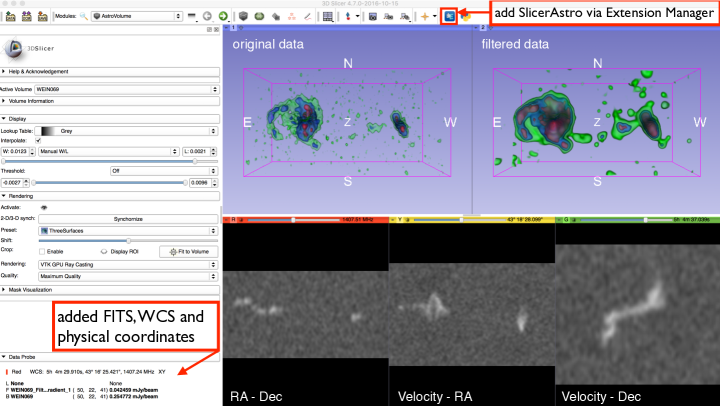Enable the Crop checkbox
Viewport: 720px width, 406px height.
click(x=40, y=251)
